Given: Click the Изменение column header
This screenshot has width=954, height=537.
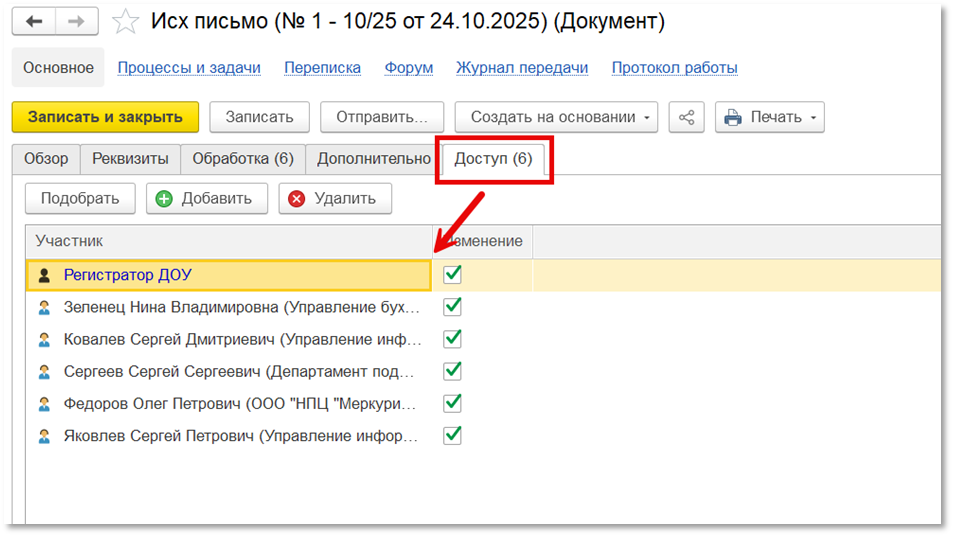Looking at the screenshot, I should [482, 241].
